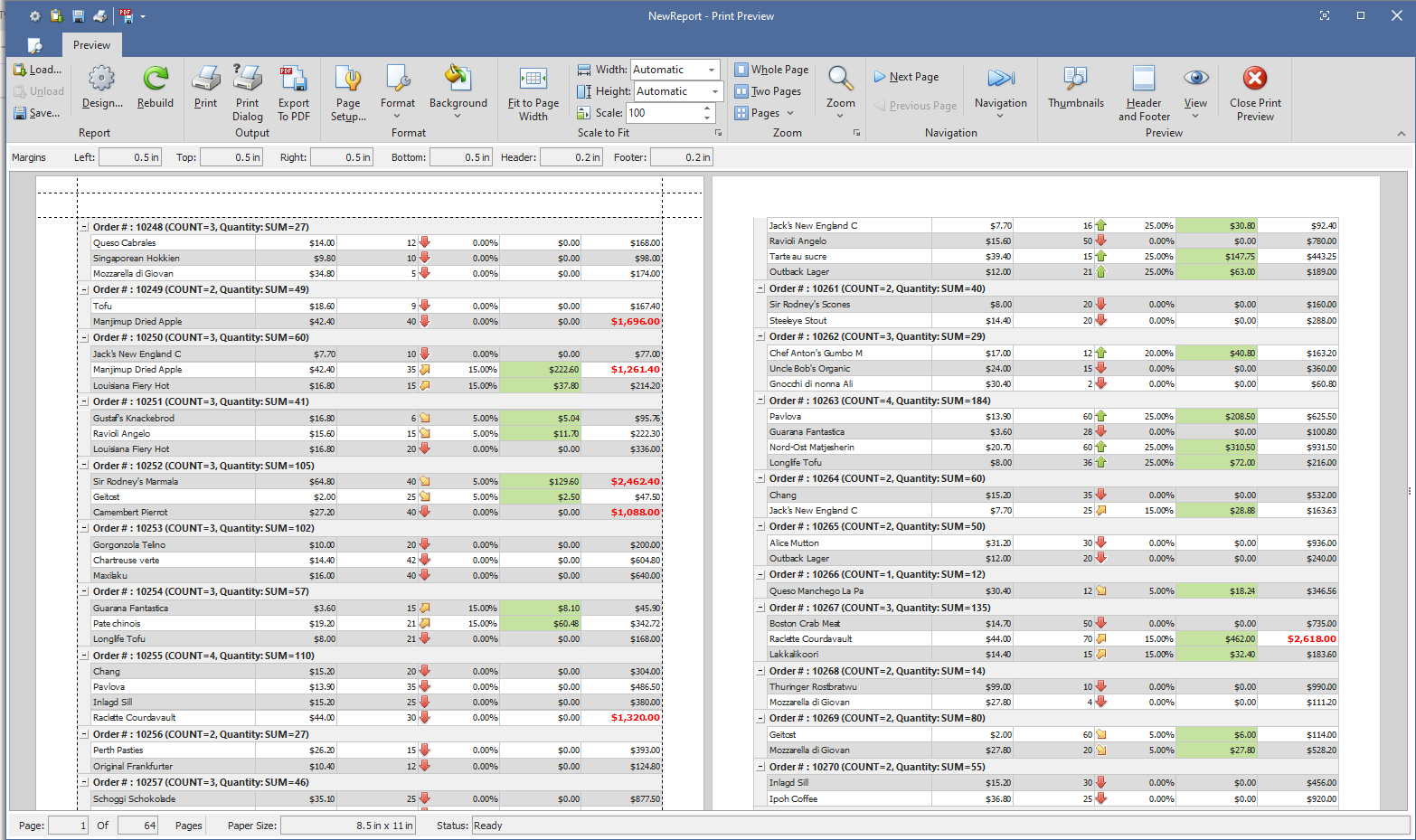Click red $1,696.00 total cell
The image size is (1416, 840).
point(622,322)
